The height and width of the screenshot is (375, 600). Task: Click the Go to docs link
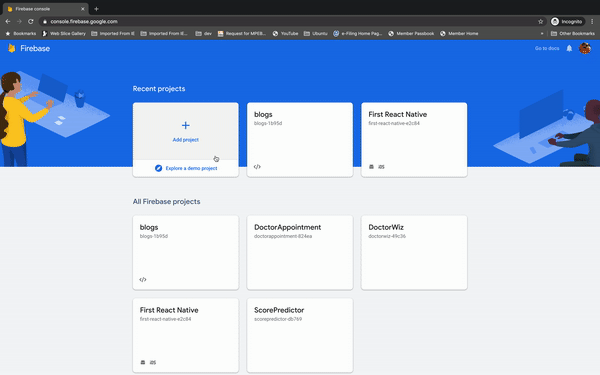tap(547, 48)
